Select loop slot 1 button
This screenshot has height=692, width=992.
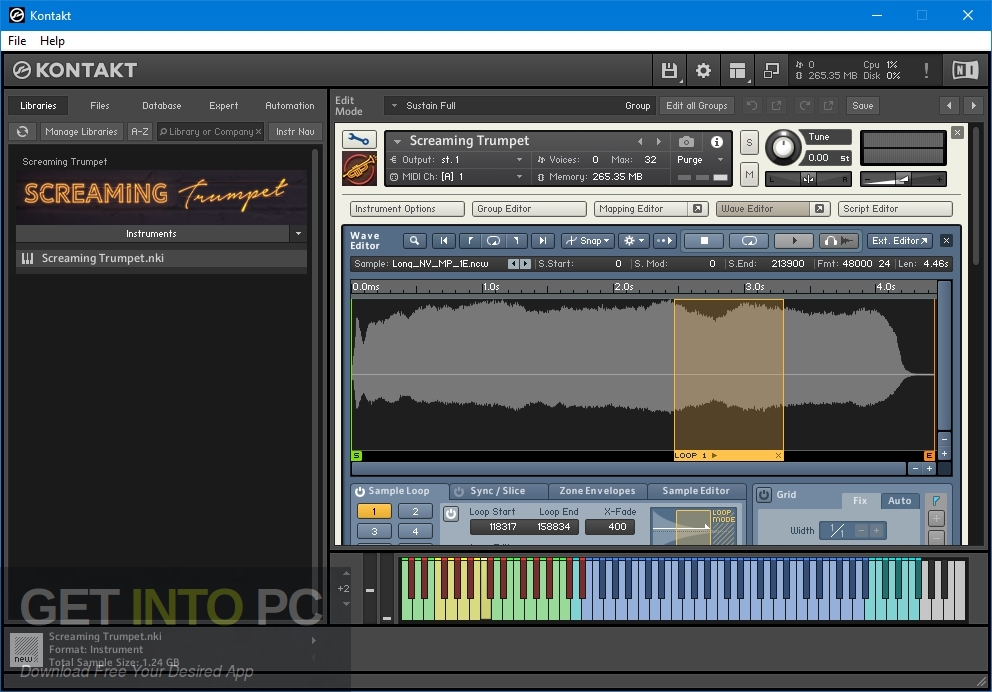click(x=374, y=512)
